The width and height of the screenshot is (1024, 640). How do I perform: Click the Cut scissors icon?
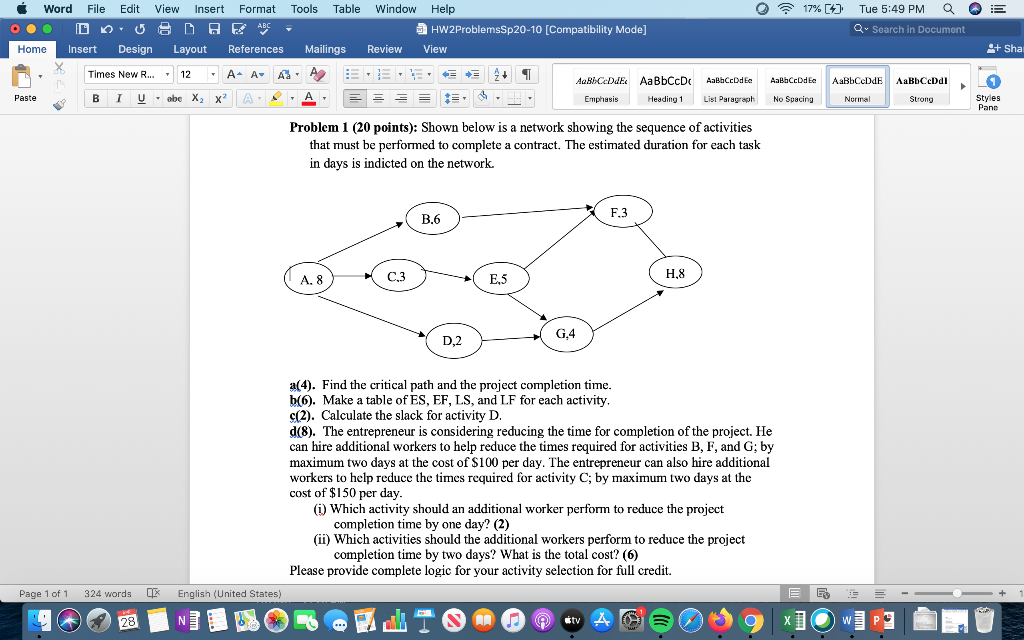pos(59,68)
